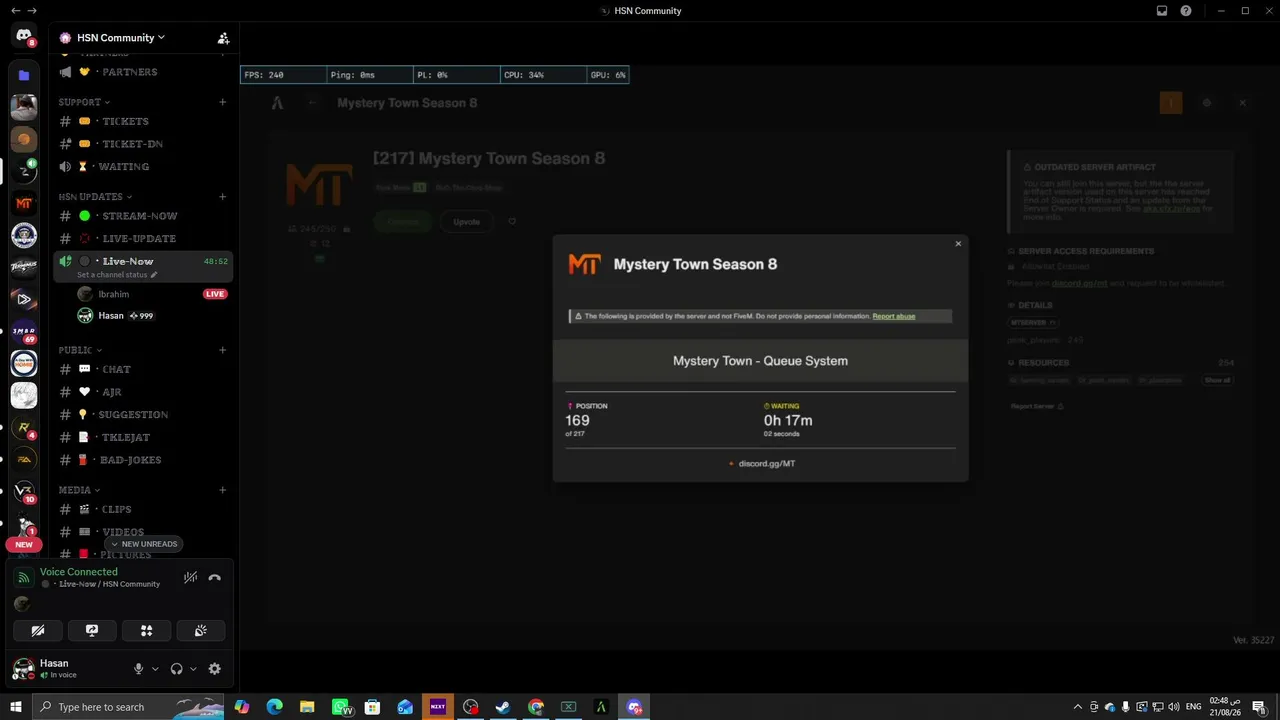Jump to NEW UNREADS in channel list
This screenshot has width=1280, height=720.
pos(143,544)
